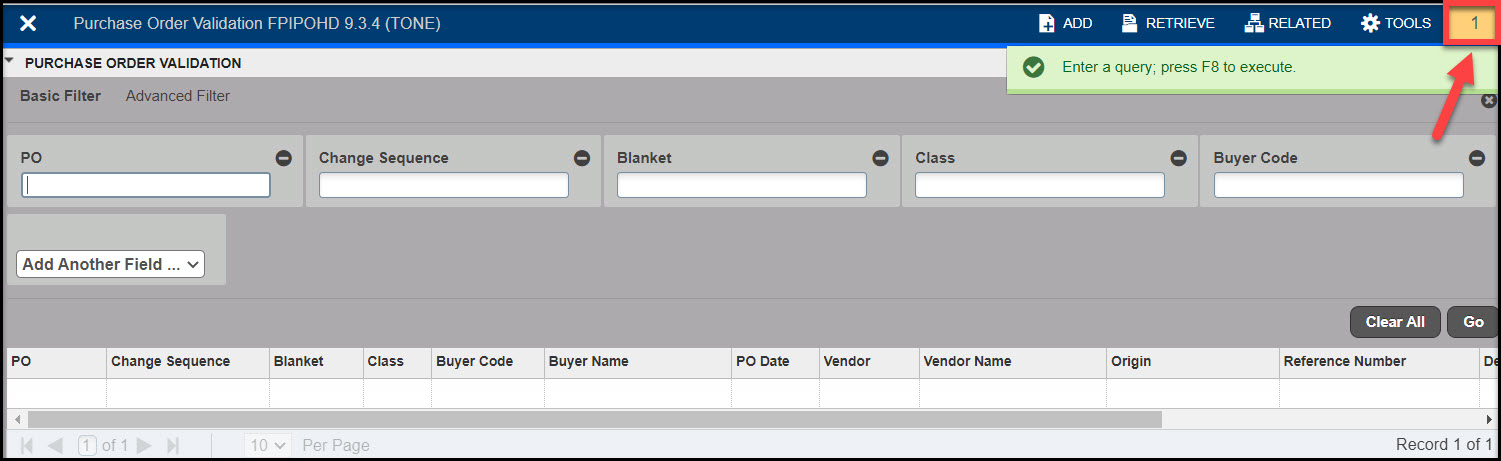Click into the Class filter input
The width and height of the screenshot is (1501, 461).
point(1040,185)
